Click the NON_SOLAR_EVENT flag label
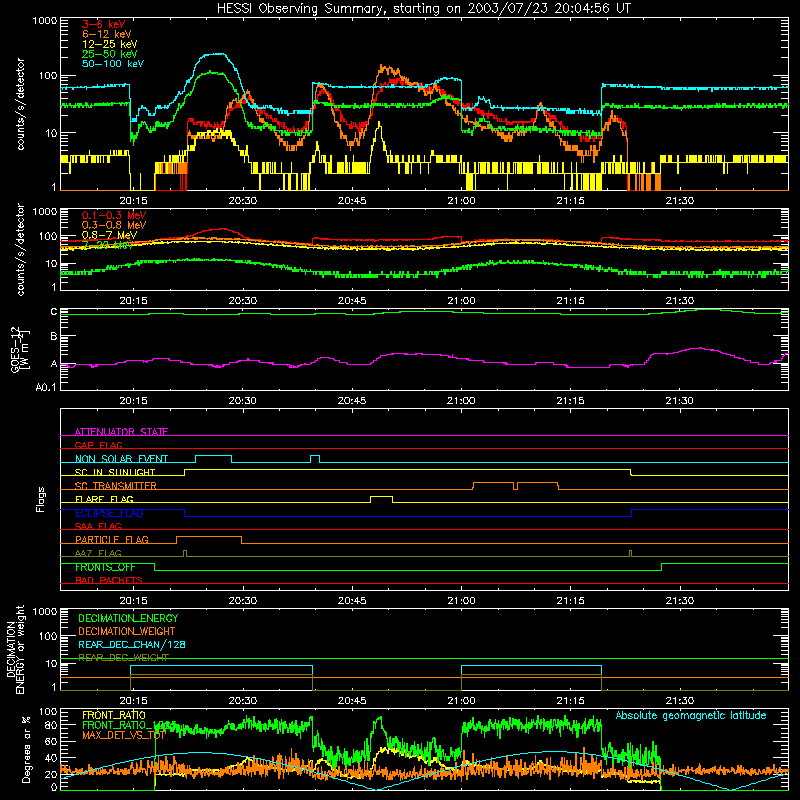 coord(121,459)
